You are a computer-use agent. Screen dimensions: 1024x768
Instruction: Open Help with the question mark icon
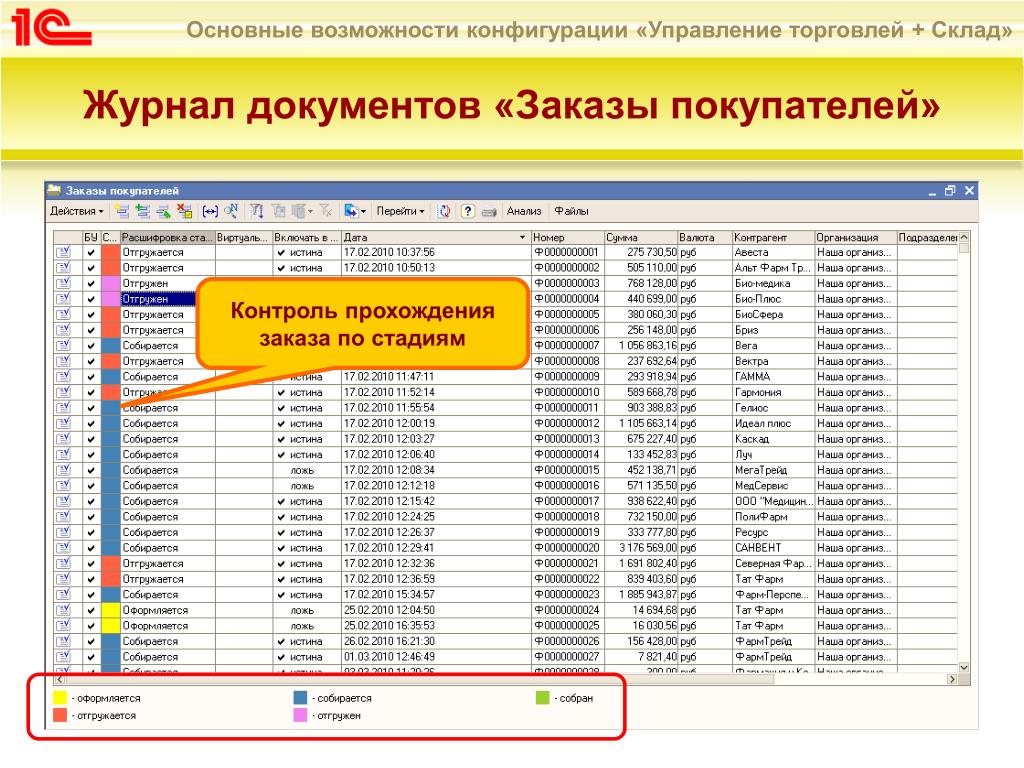(468, 211)
